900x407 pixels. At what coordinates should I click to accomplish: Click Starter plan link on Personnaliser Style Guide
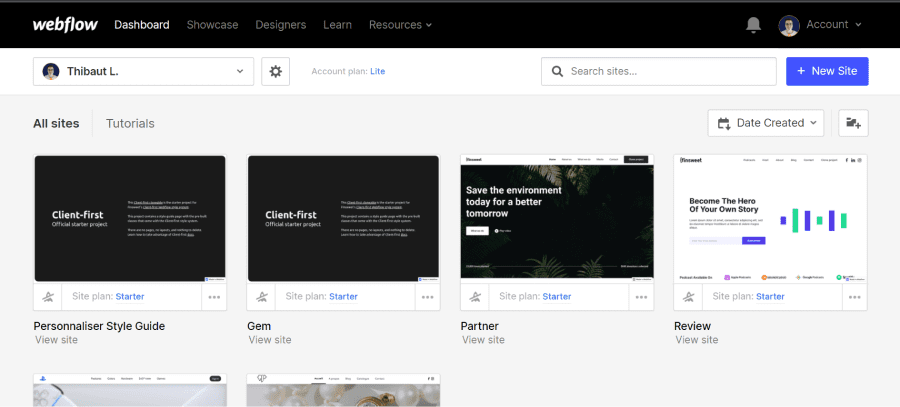point(130,297)
